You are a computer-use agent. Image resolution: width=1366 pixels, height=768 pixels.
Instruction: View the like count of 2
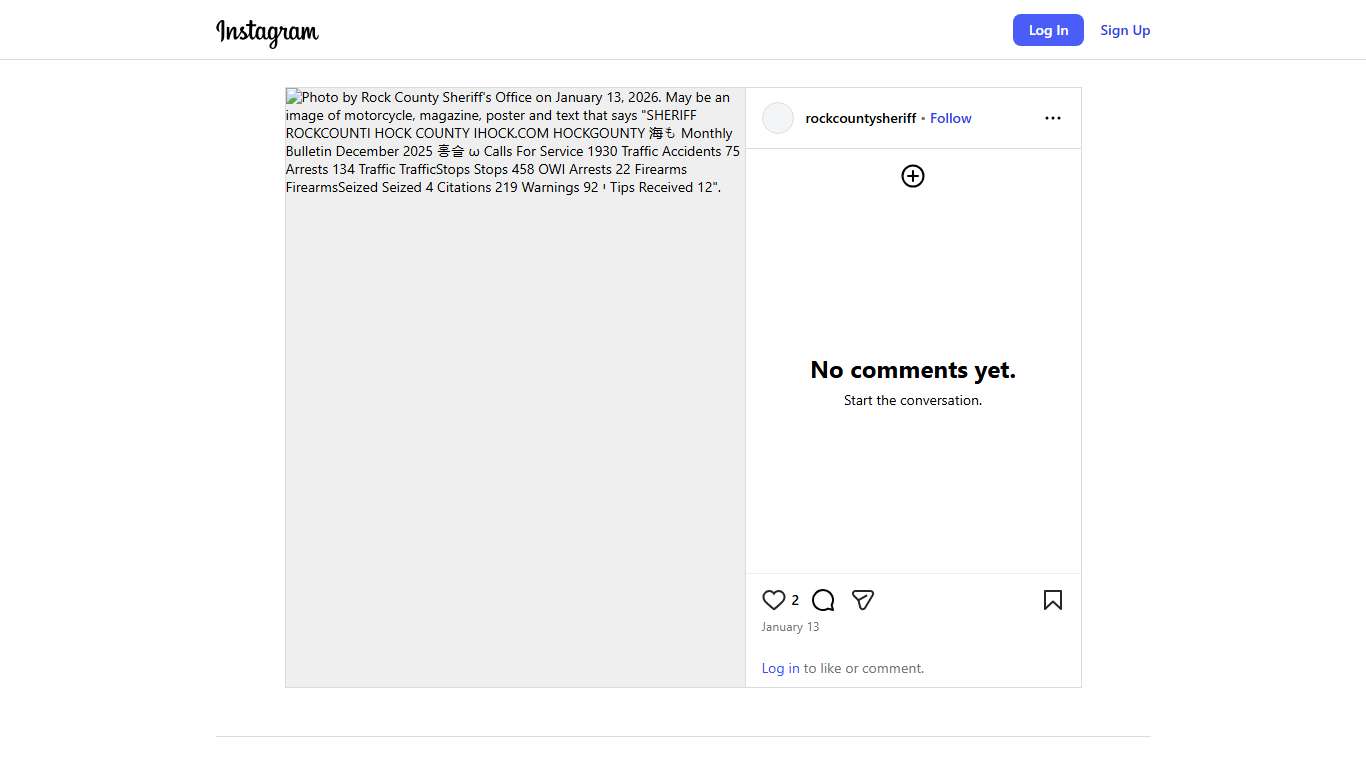tap(795, 600)
